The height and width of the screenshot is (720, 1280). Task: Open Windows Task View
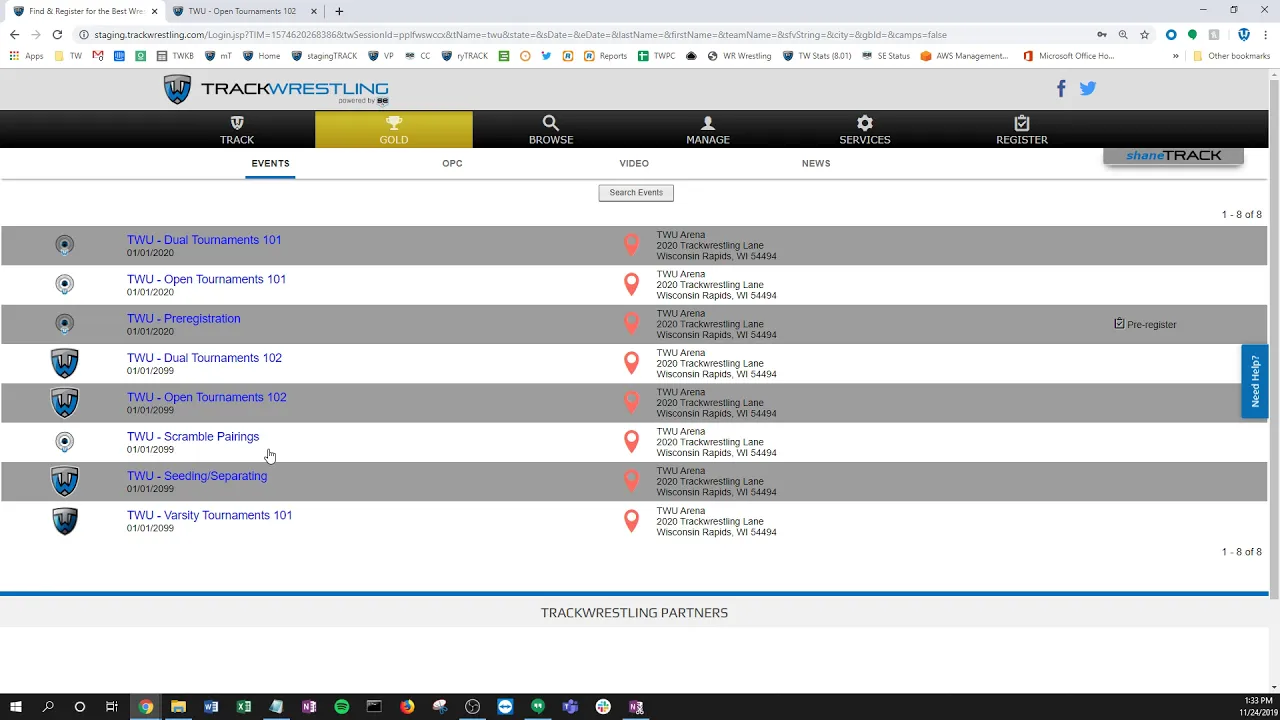[112, 707]
